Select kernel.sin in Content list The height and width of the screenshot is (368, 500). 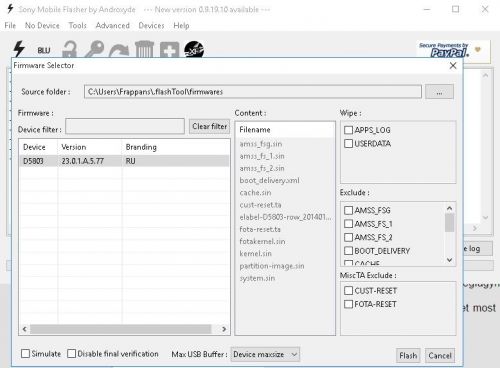pyautogui.click(x=256, y=254)
